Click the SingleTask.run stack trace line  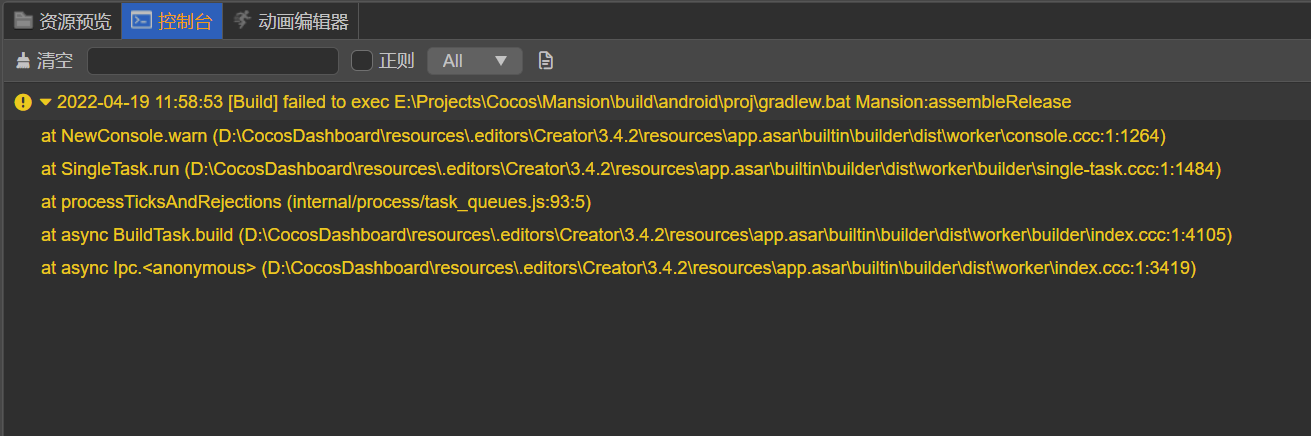[x=630, y=169]
